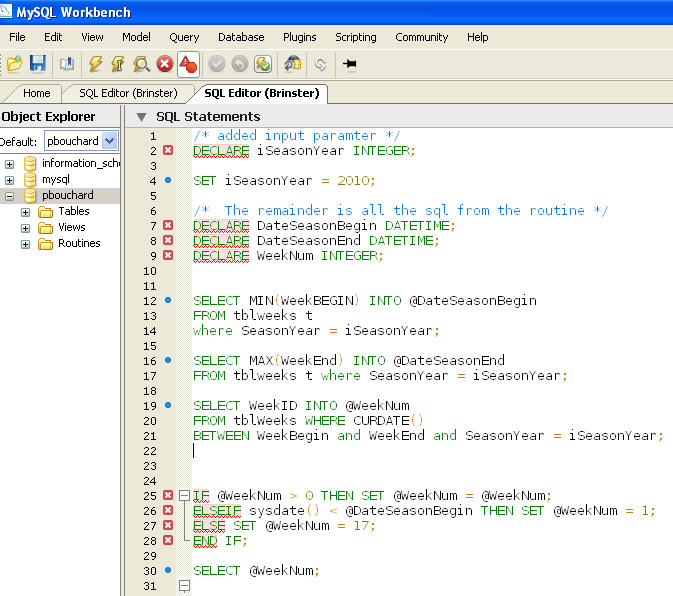673x596 pixels.
Task: Click the error marker on line 26
Action: coord(168,510)
